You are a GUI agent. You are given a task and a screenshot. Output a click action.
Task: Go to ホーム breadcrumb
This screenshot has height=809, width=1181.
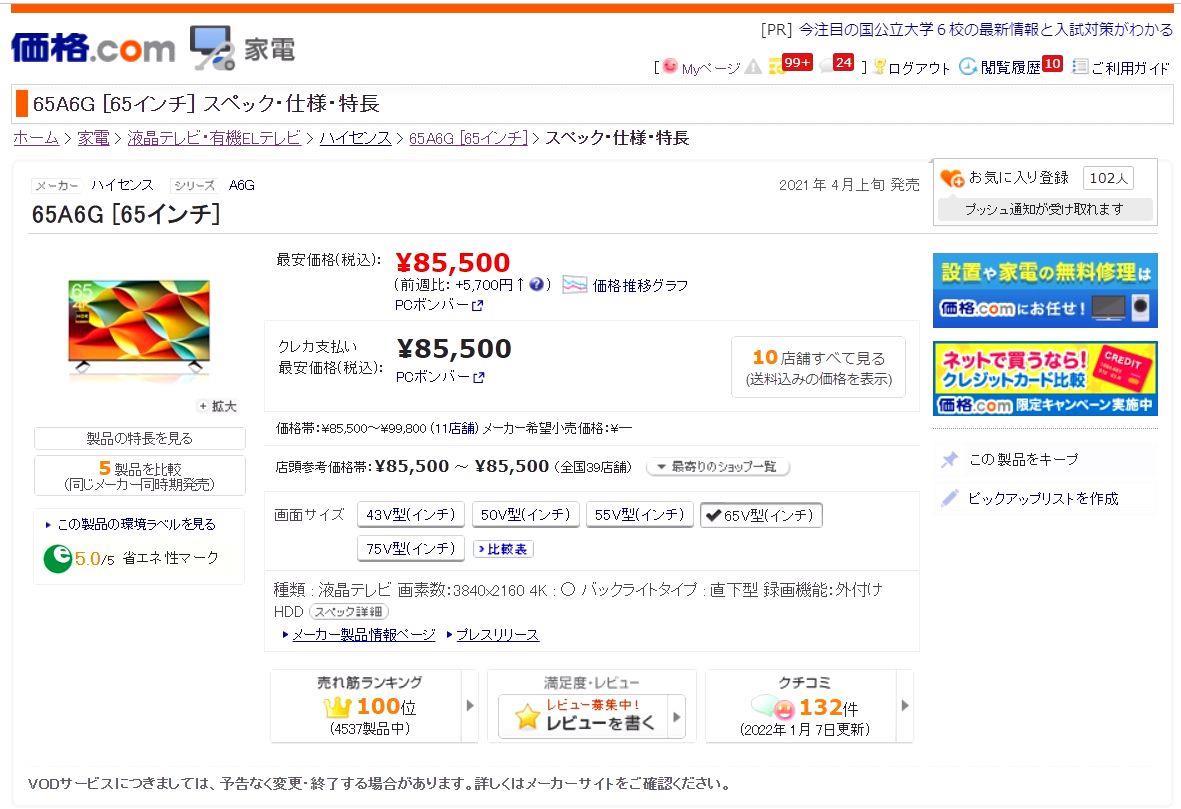pos(35,138)
